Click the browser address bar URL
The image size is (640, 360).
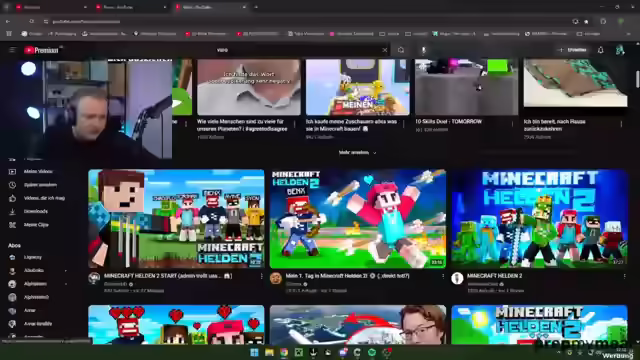coord(87,21)
